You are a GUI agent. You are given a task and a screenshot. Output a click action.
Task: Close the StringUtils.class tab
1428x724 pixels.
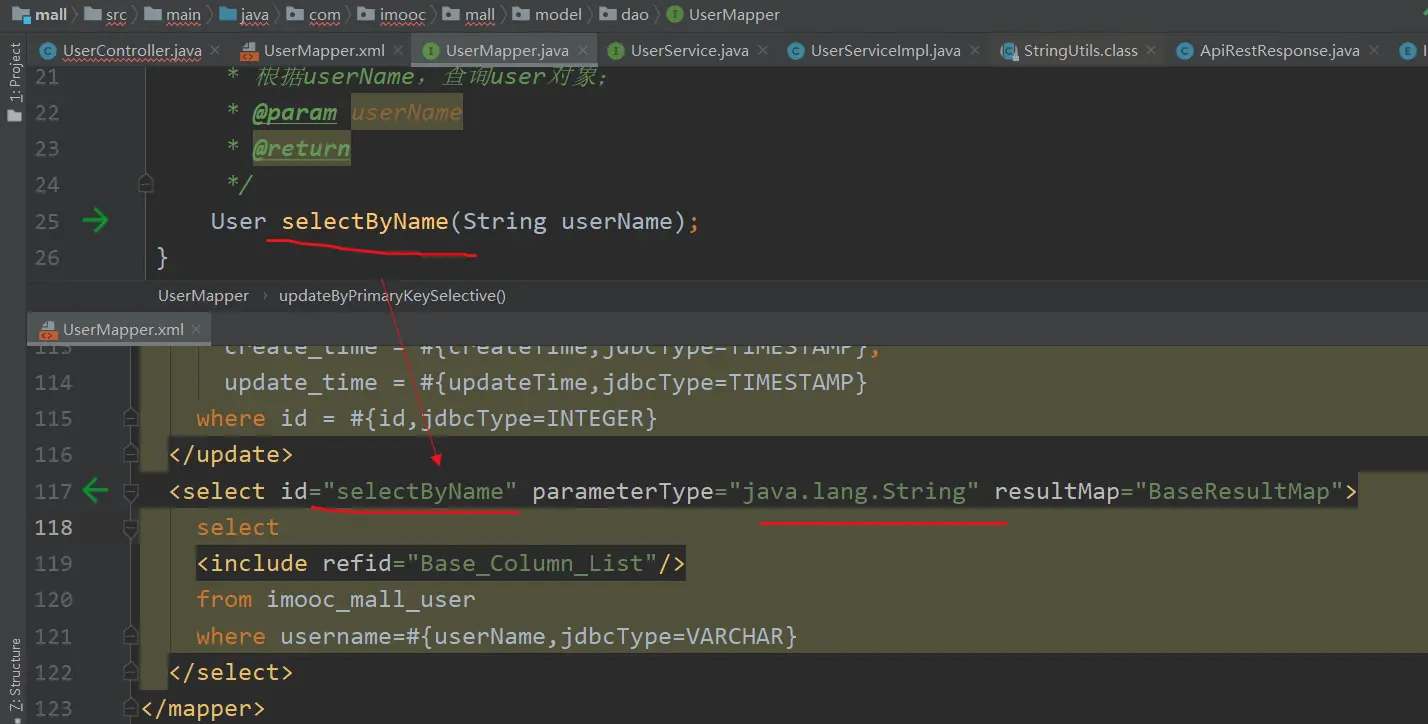pos(1151,50)
